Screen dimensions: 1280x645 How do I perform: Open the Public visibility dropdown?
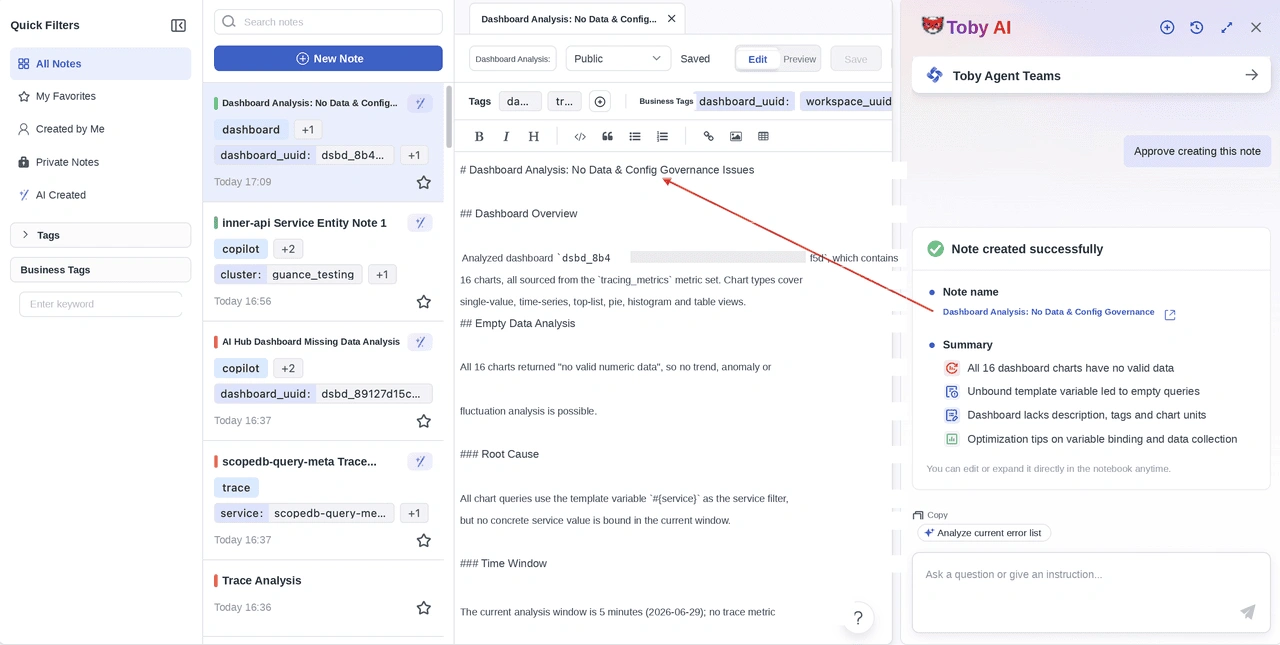coord(618,59)
